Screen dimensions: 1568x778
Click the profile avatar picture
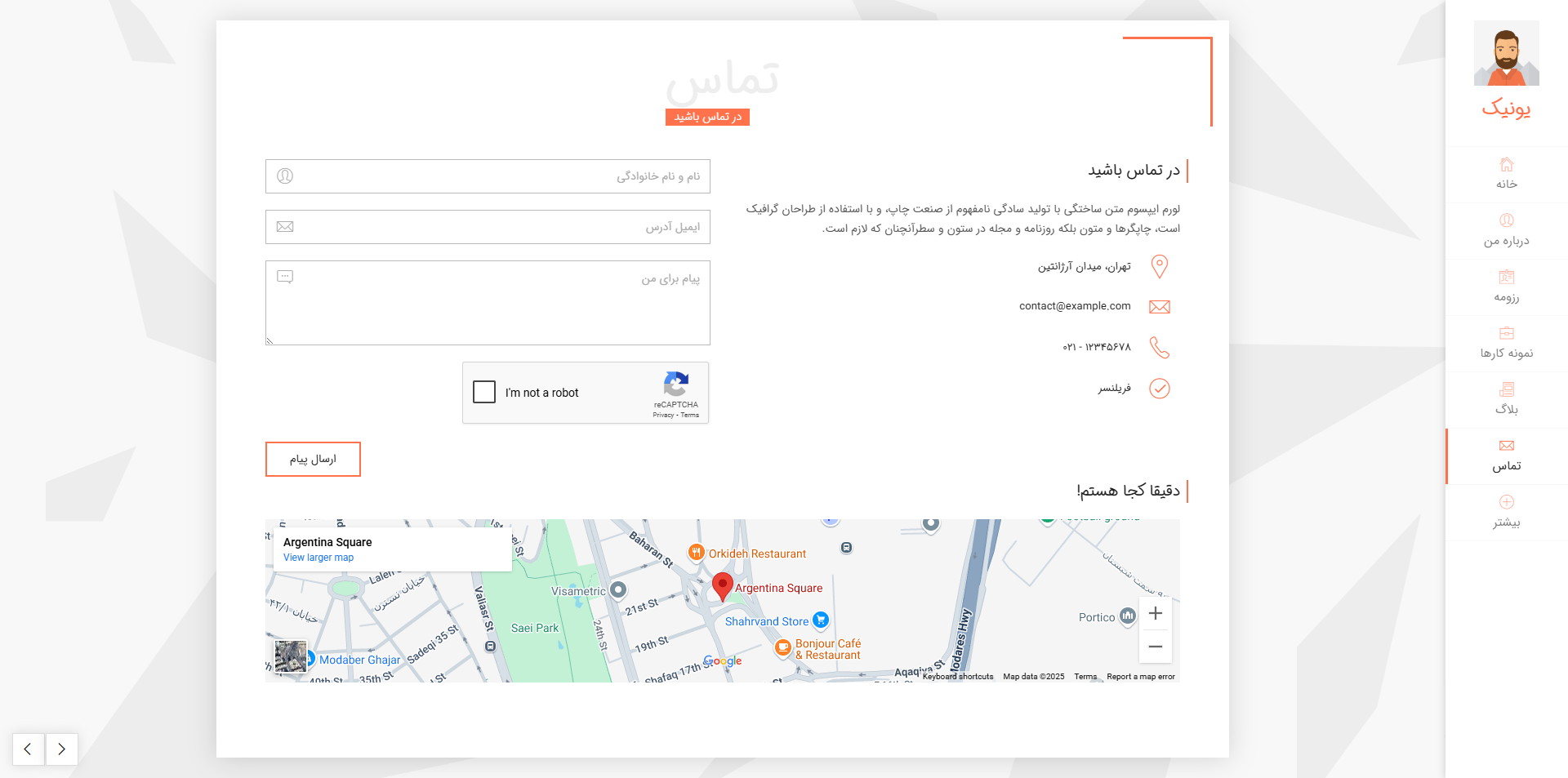1506,53
